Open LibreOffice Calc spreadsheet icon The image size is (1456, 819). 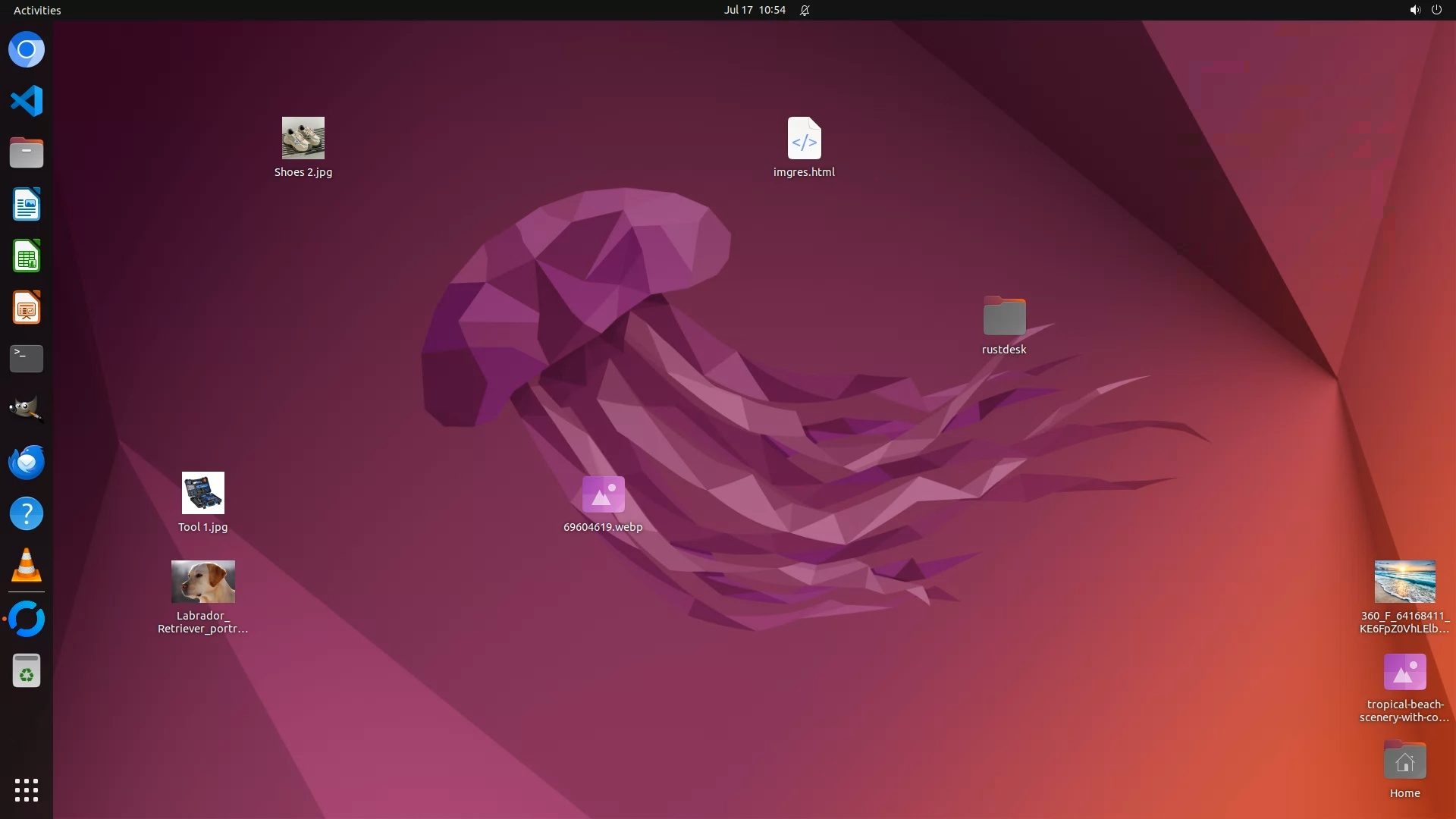(x=27, y=256)
